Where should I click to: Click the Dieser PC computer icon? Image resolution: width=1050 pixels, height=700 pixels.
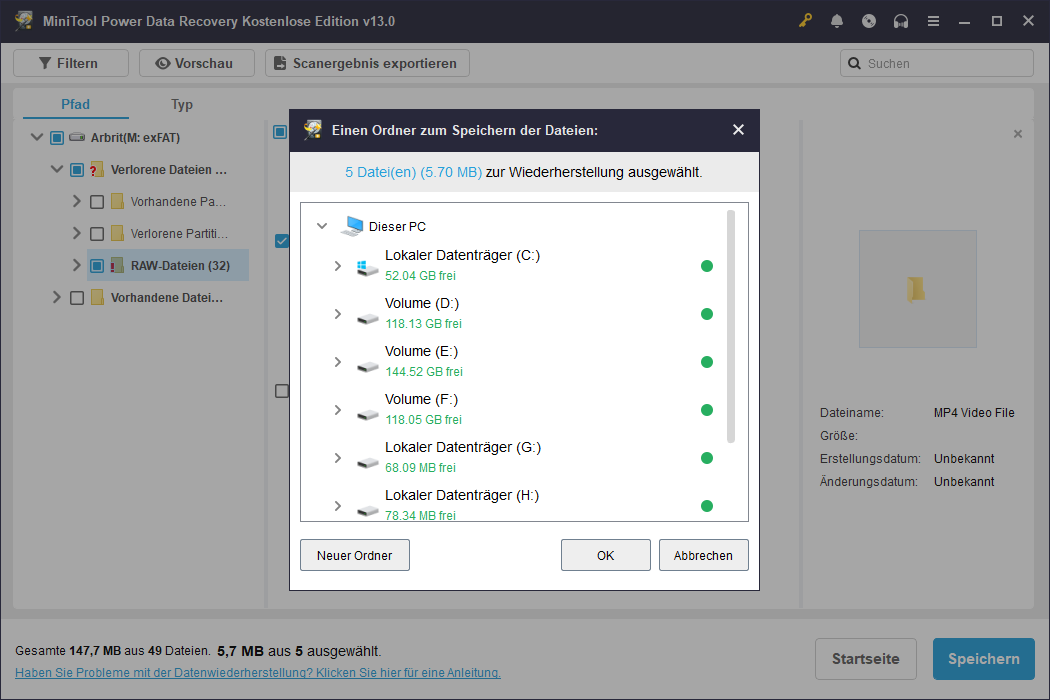click(x=352, y=226)
